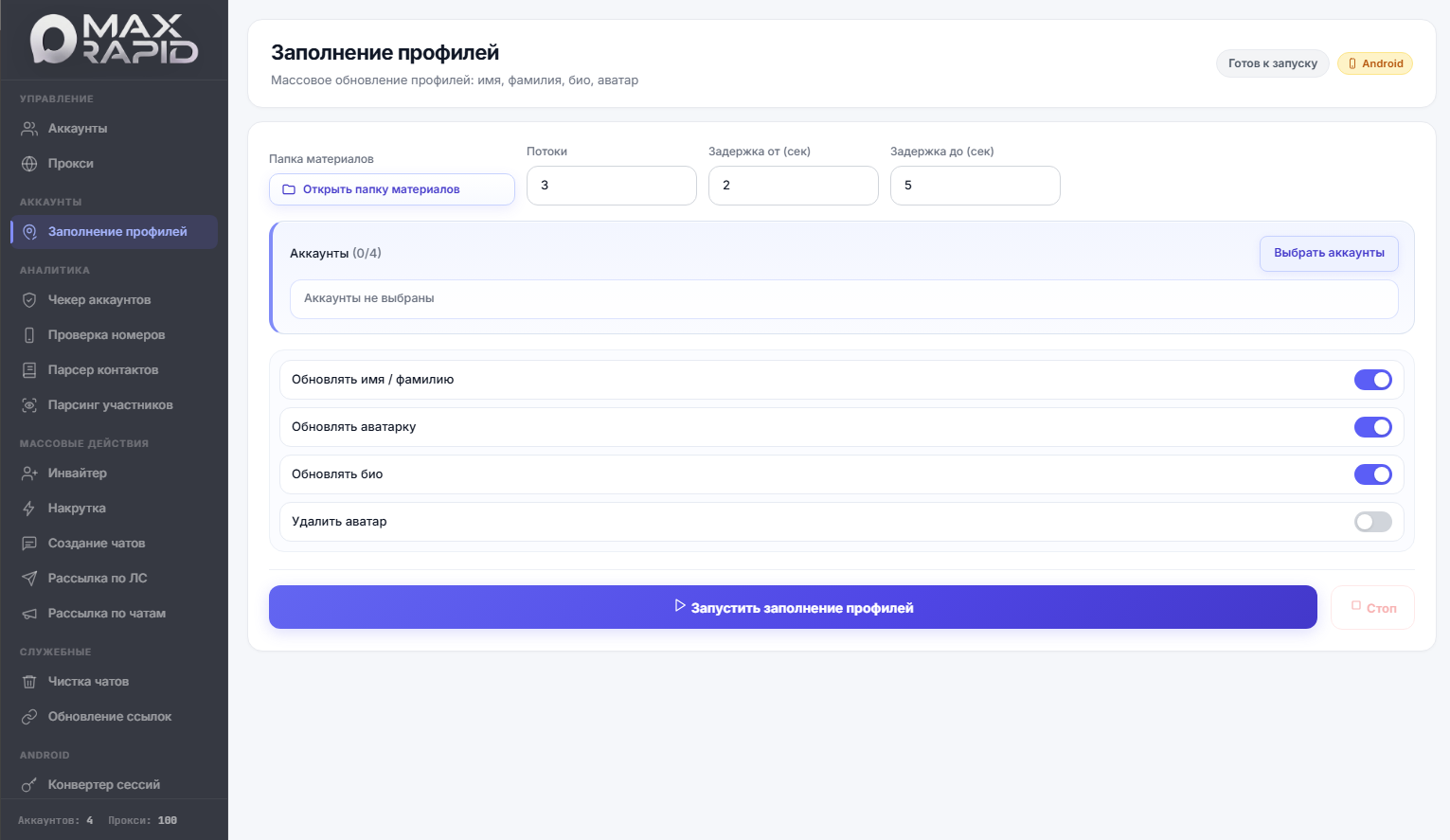Image resolution: width=1450 pixels, height=840 pixels.
Task: Enable the Удалить аватар toggle
Action: click(x=1372, y=522)
